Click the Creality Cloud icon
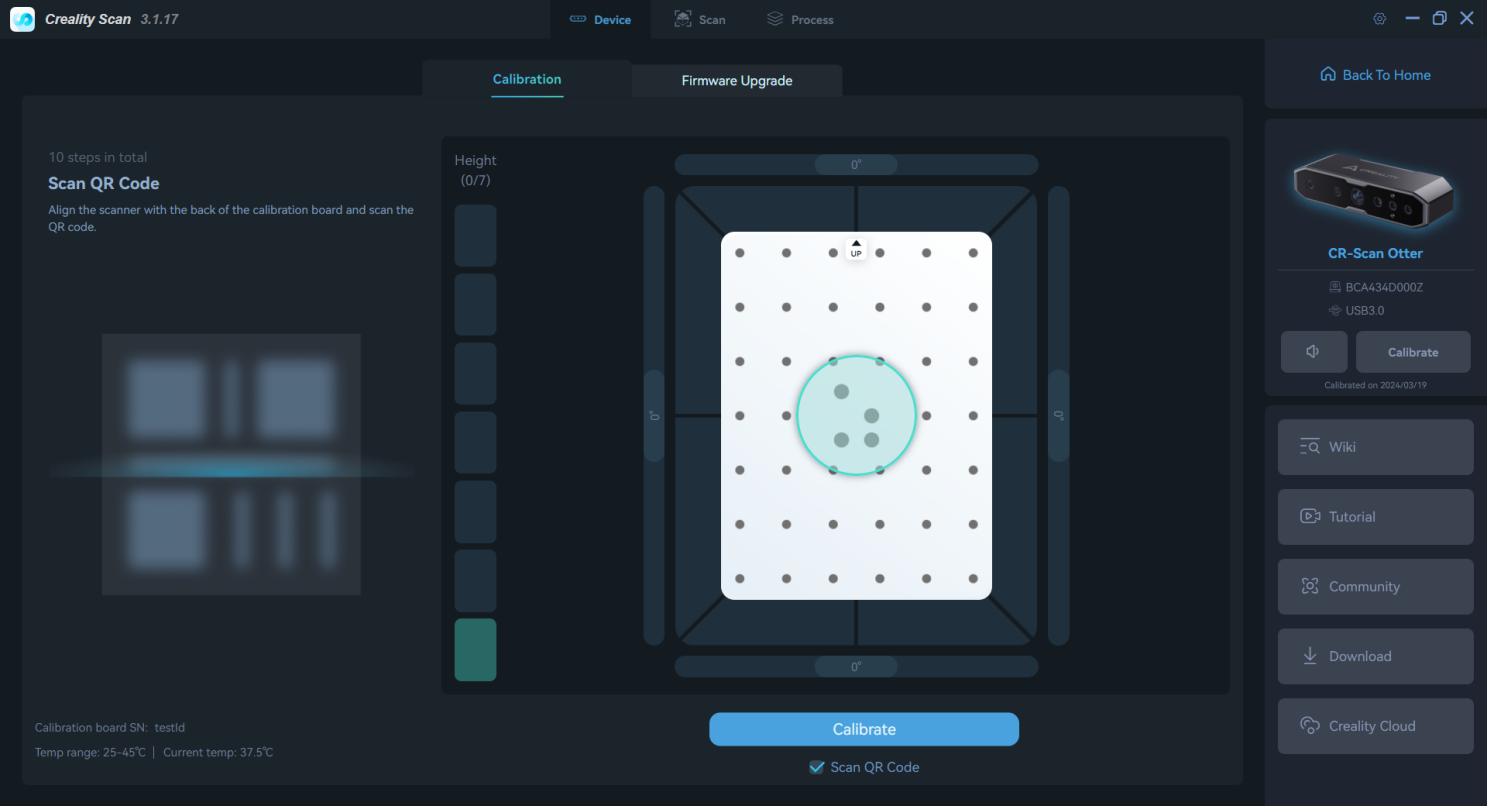This screenshot has width=1487, height=806. pyautogui.click(x=1310, y=726)
